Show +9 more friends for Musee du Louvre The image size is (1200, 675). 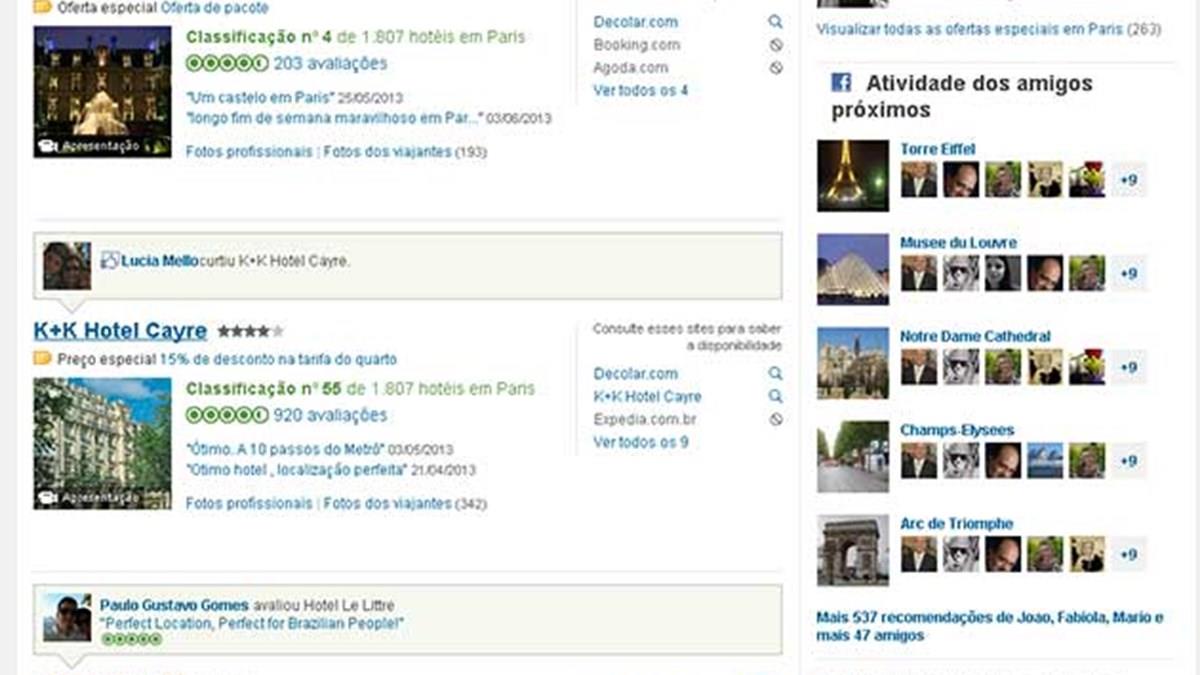click(x=1128, y=273)
